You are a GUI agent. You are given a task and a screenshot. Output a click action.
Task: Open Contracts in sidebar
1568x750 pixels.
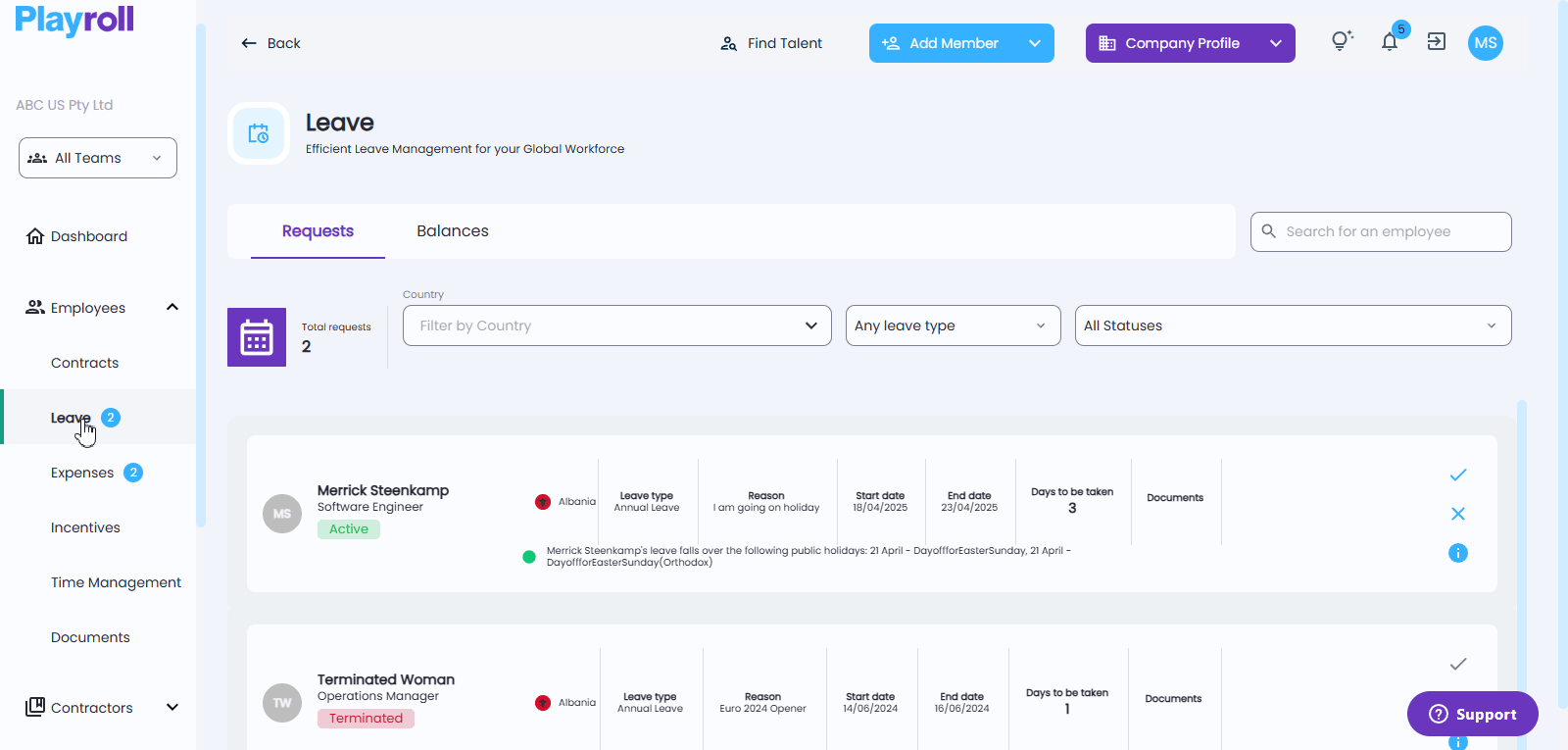click(x=84, y=363)
